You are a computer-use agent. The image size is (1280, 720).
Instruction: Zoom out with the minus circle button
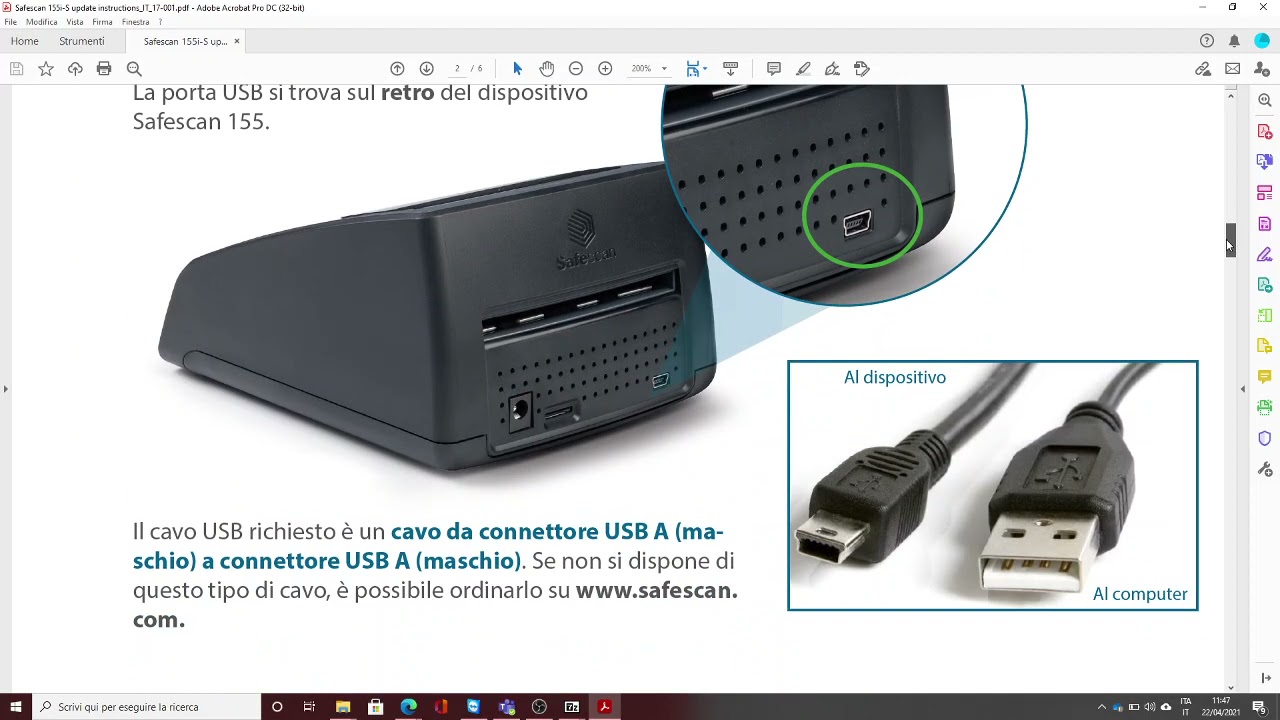point(576,69)
